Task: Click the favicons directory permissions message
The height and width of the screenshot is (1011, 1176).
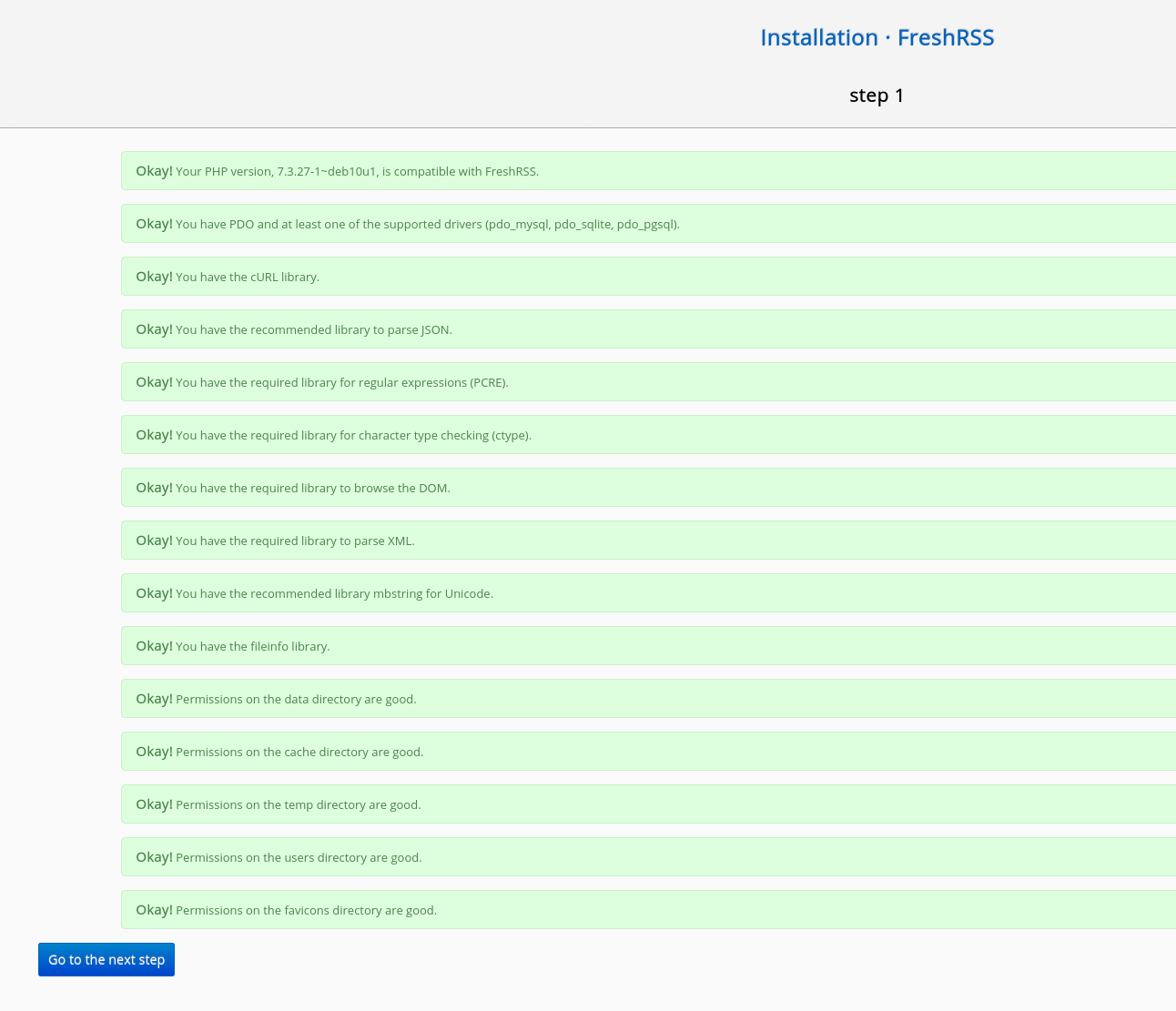Action: click(648, 910)
